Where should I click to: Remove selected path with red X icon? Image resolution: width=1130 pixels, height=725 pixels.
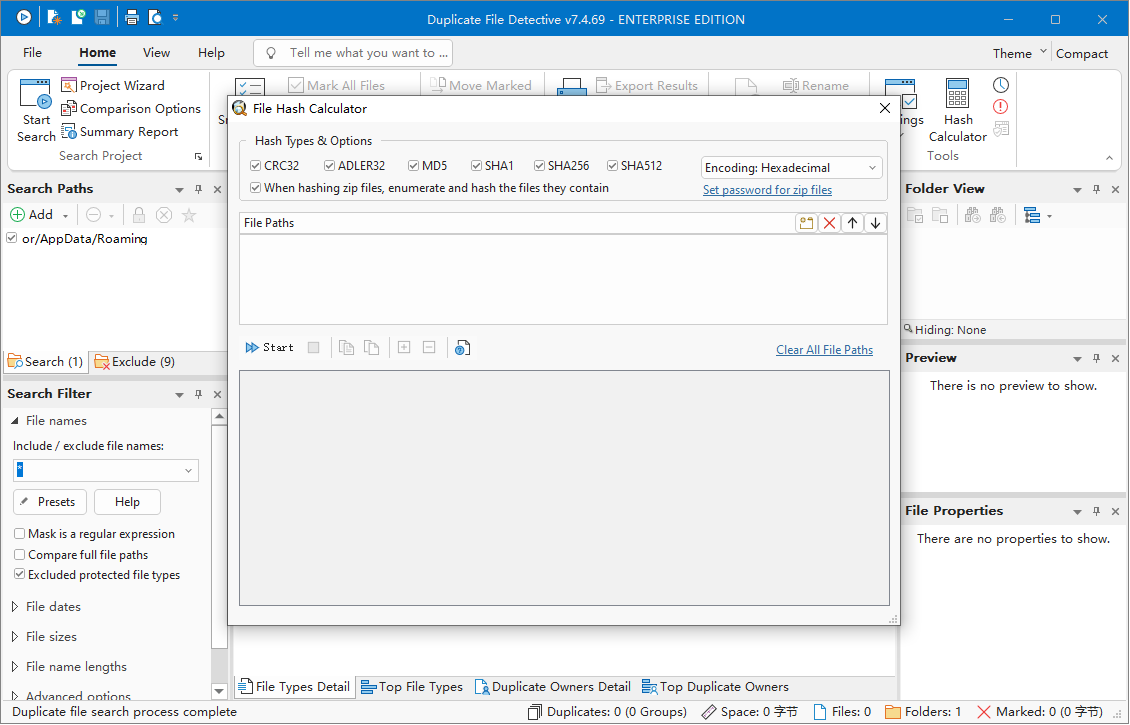pos(829,223)
